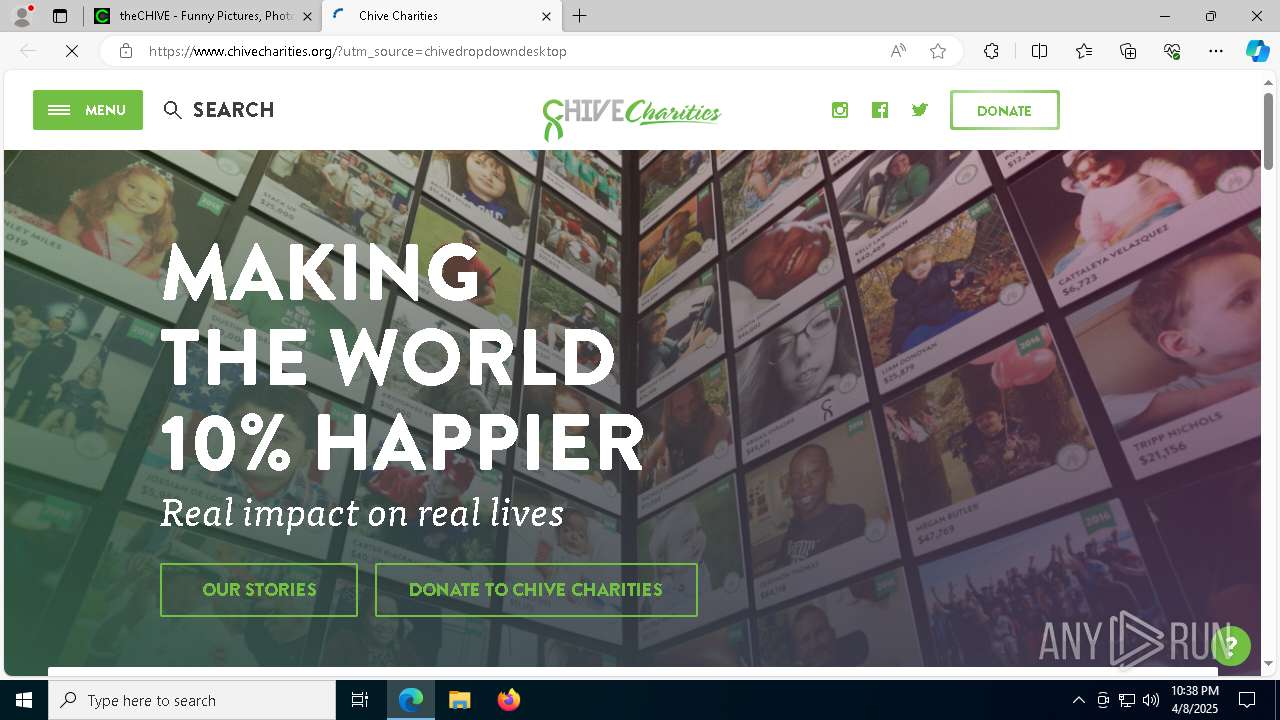The width and height of the screenshot is (1280, 720).
Task: Click the SEARCH magnifier icon
Action: coord(173,110)
